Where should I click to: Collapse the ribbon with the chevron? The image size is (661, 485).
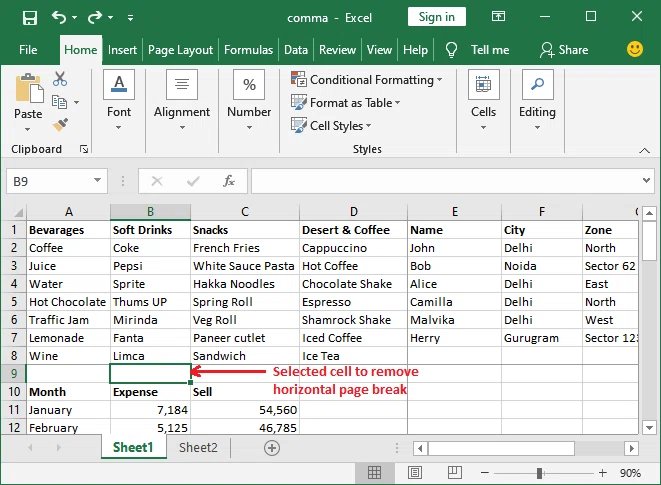click(644, 150)
